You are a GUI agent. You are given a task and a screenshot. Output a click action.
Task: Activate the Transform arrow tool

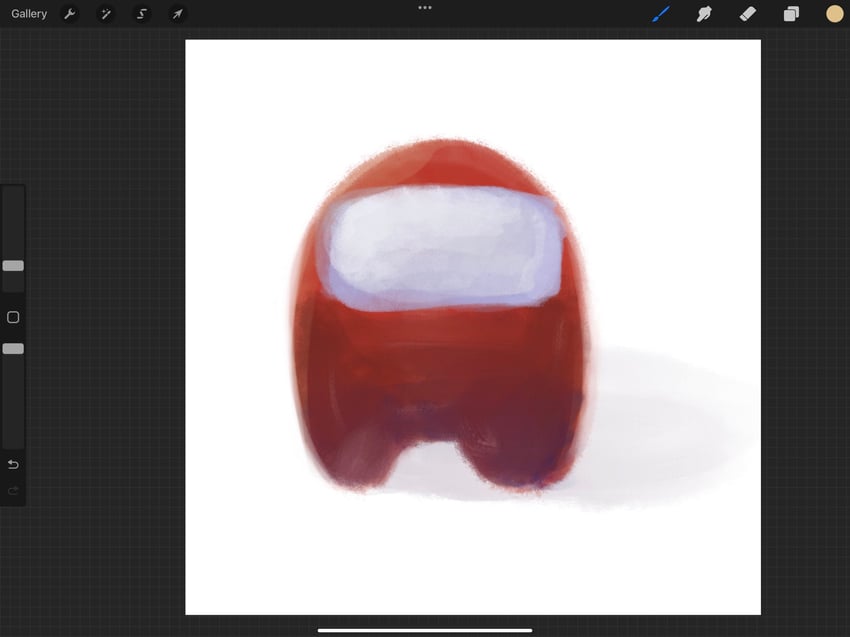coord(178,14)
